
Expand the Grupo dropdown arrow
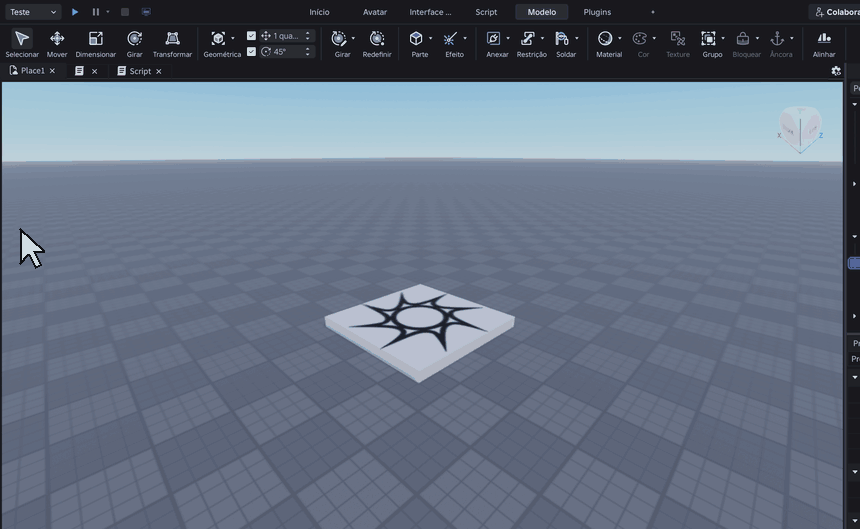(723, 38)
